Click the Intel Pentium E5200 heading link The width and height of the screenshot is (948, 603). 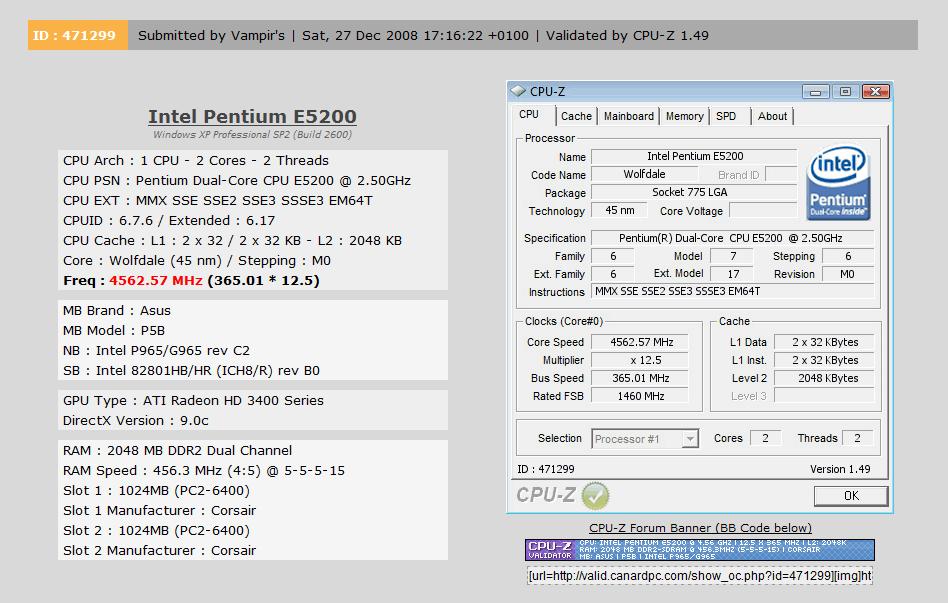(252, 116)
